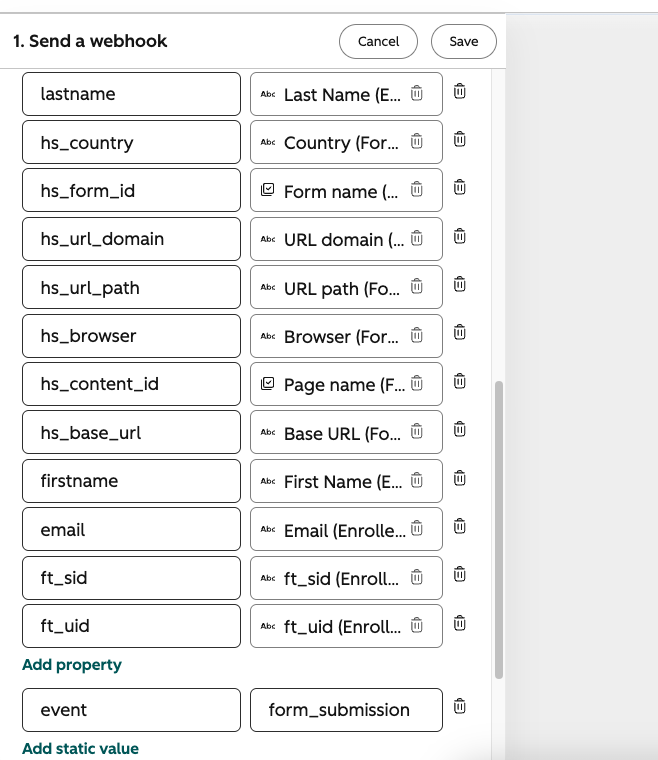Edit the firstname key field
658x760 pixels.
[x=131, y=481]
